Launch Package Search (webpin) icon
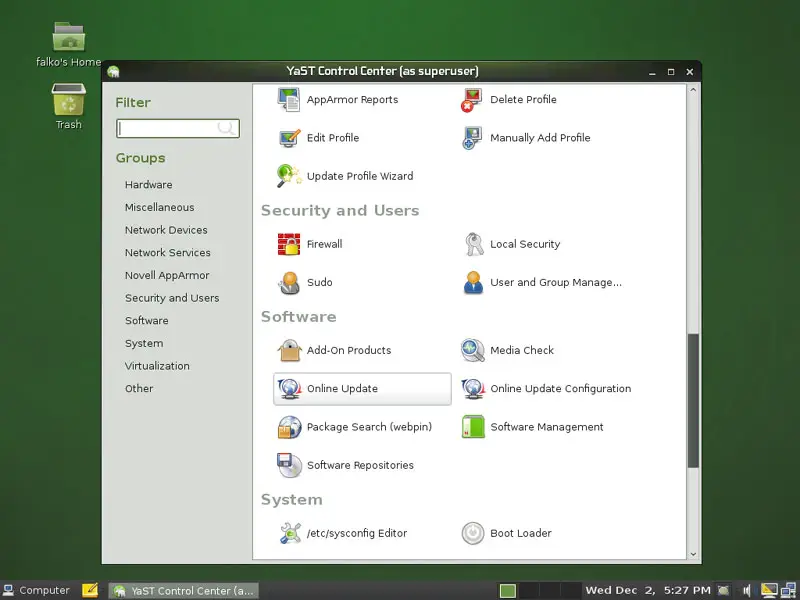This screenshot has height=600, width=800. click(x=289, y=427)
